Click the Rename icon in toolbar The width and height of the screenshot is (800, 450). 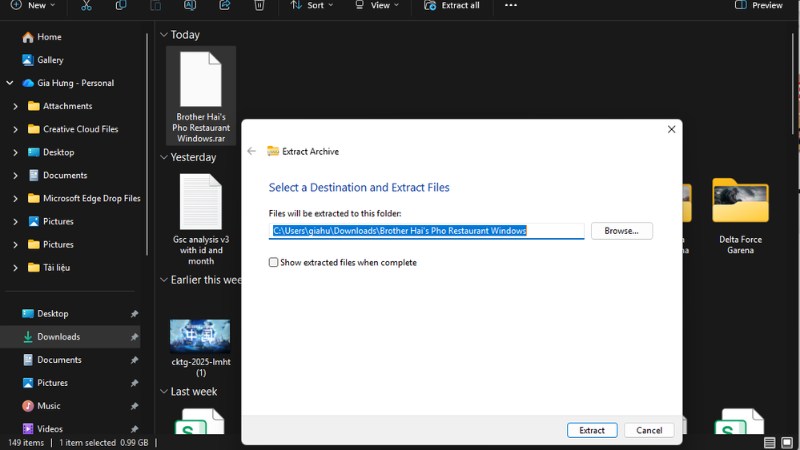coord(190,5)
